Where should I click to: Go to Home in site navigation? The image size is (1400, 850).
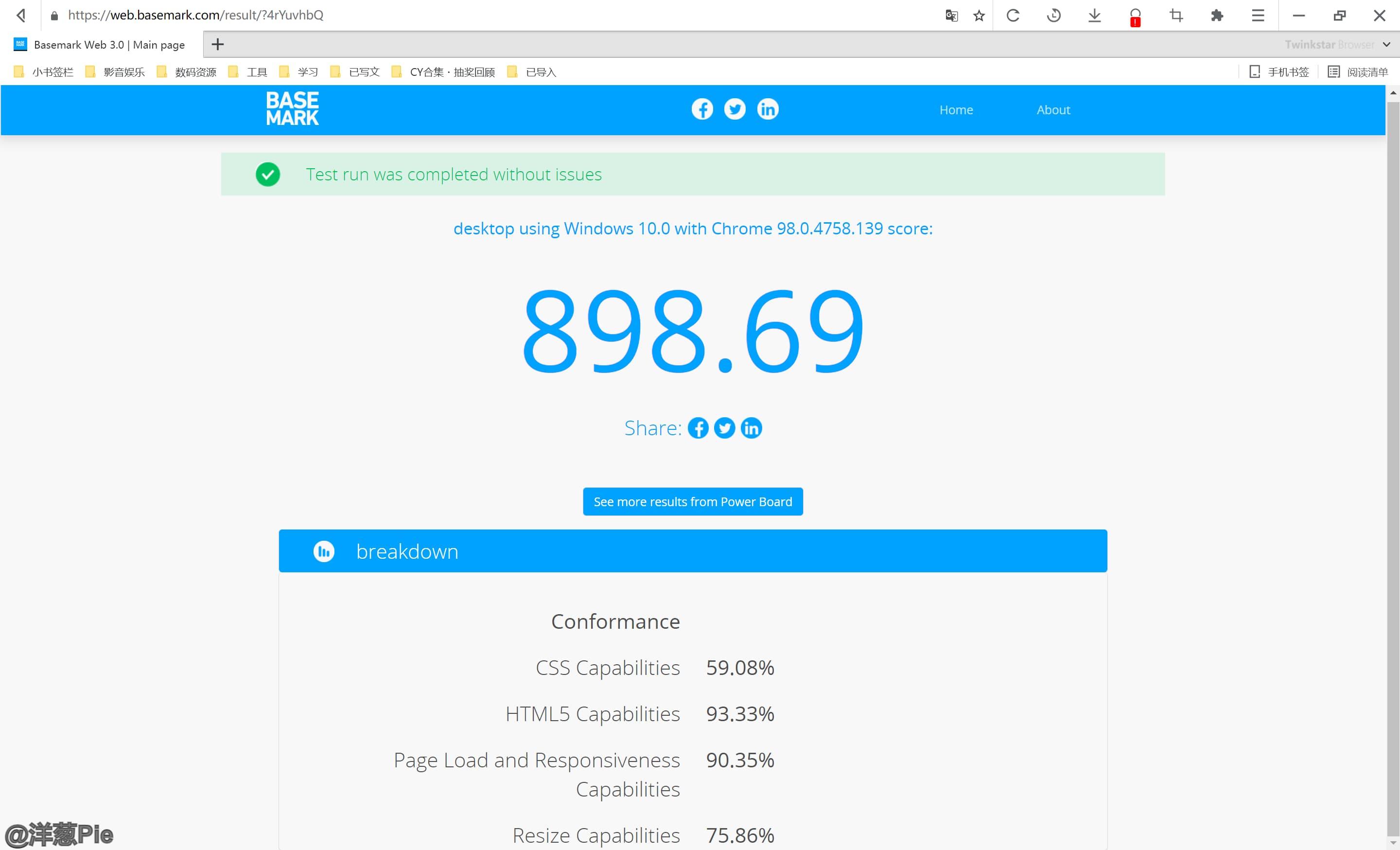click(956, 110)
